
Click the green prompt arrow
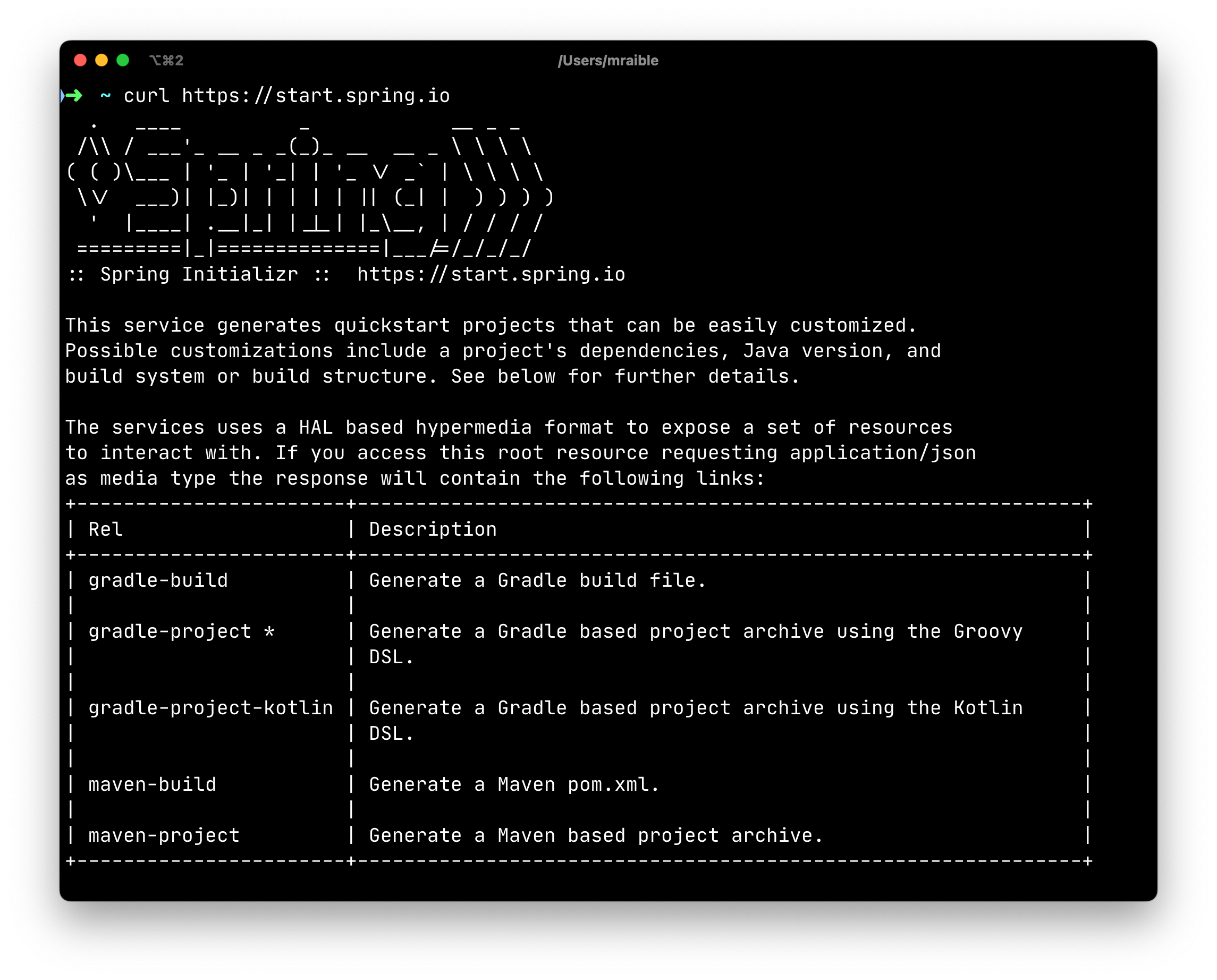click(73, 96)
